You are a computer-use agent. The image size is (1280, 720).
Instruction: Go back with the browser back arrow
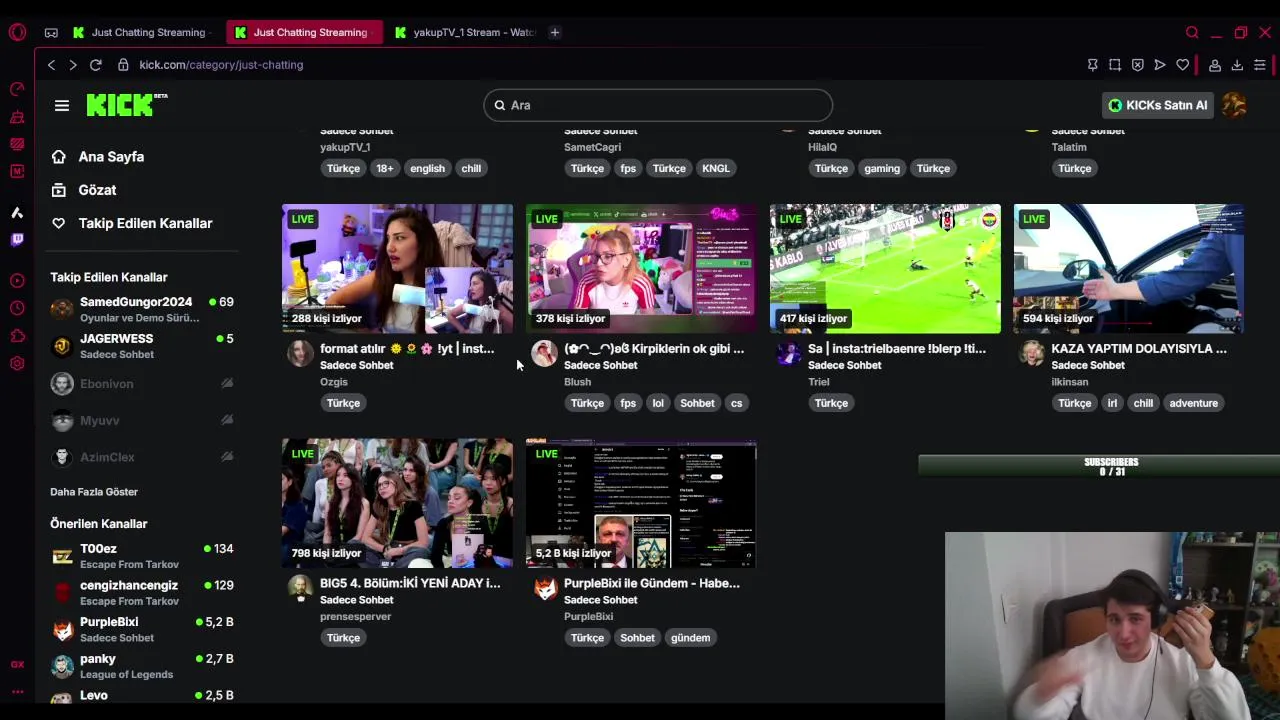click(51, 65)
